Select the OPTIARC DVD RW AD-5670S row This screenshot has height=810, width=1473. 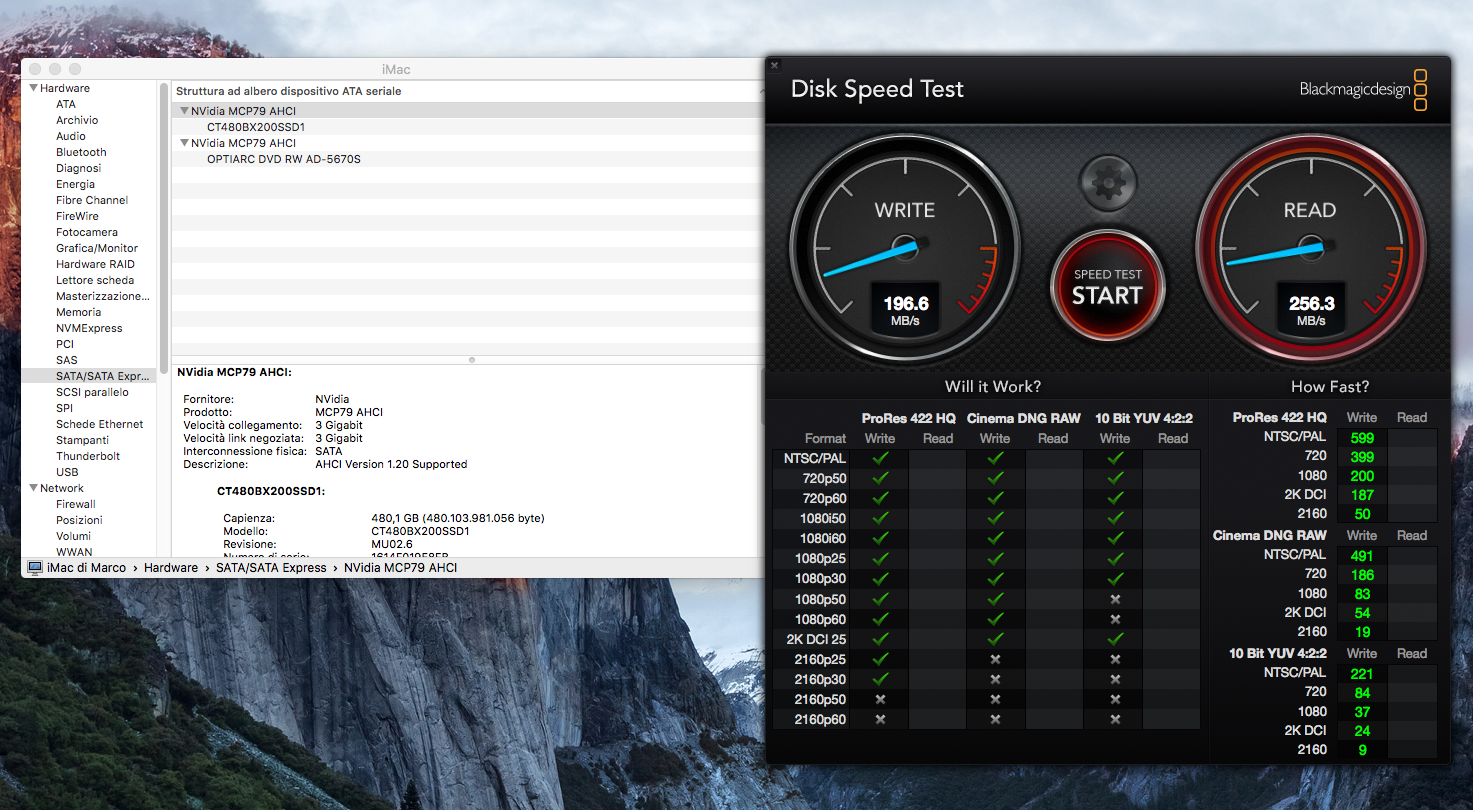click(x=468, y=159)
